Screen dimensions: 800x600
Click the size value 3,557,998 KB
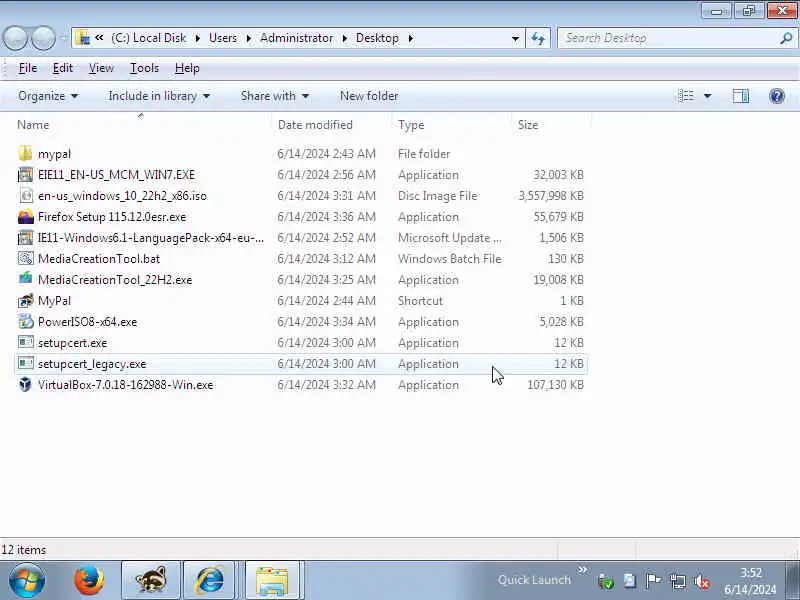click(x=551, y=196)
